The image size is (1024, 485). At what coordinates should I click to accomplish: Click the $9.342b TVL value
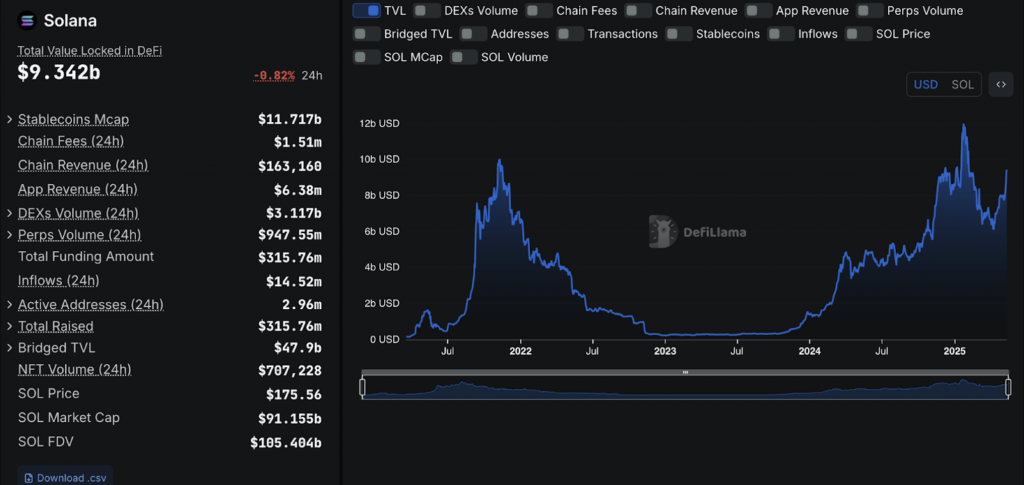[59, 72]
